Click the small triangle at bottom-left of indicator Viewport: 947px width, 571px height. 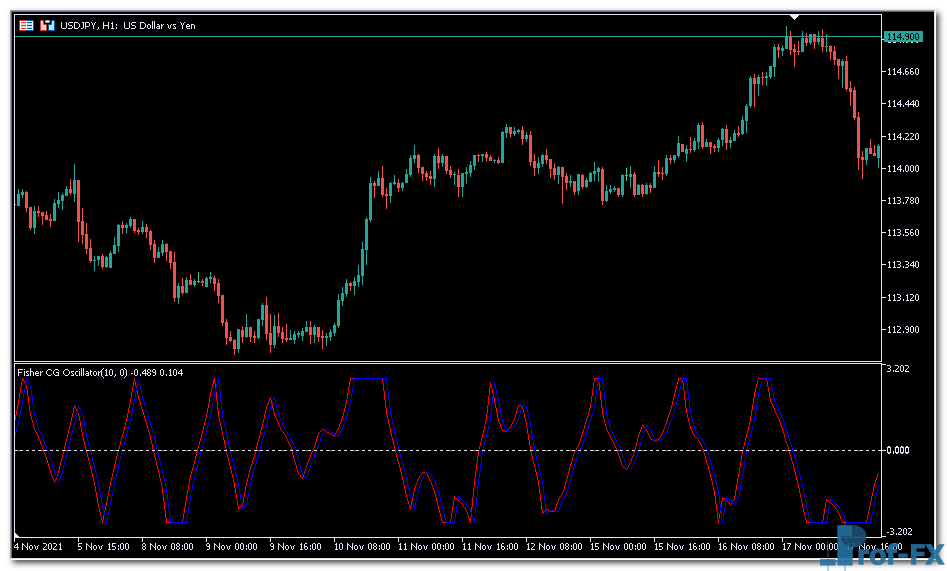[17, 534]
